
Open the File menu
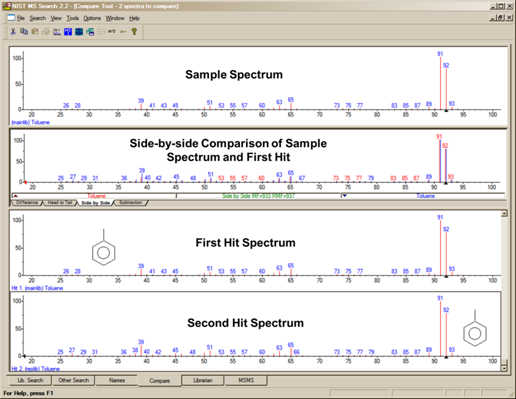tap(21, 18)
